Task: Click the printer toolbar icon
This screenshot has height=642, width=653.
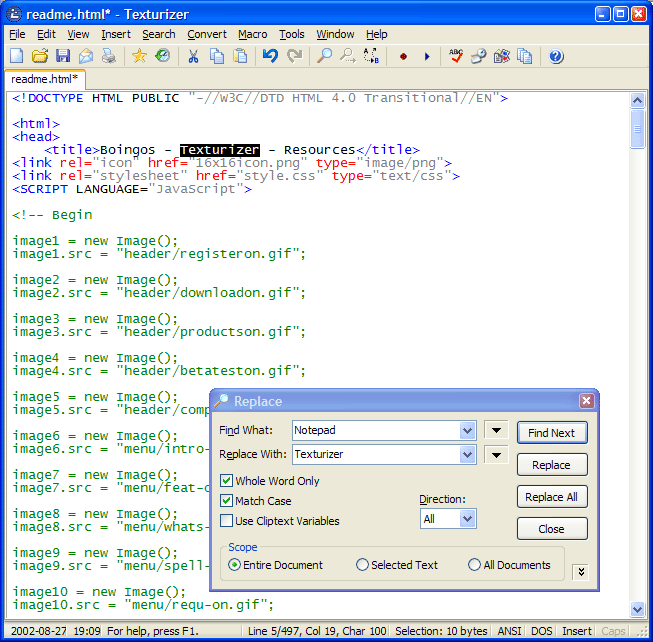Action: click(x=109, y=56)
